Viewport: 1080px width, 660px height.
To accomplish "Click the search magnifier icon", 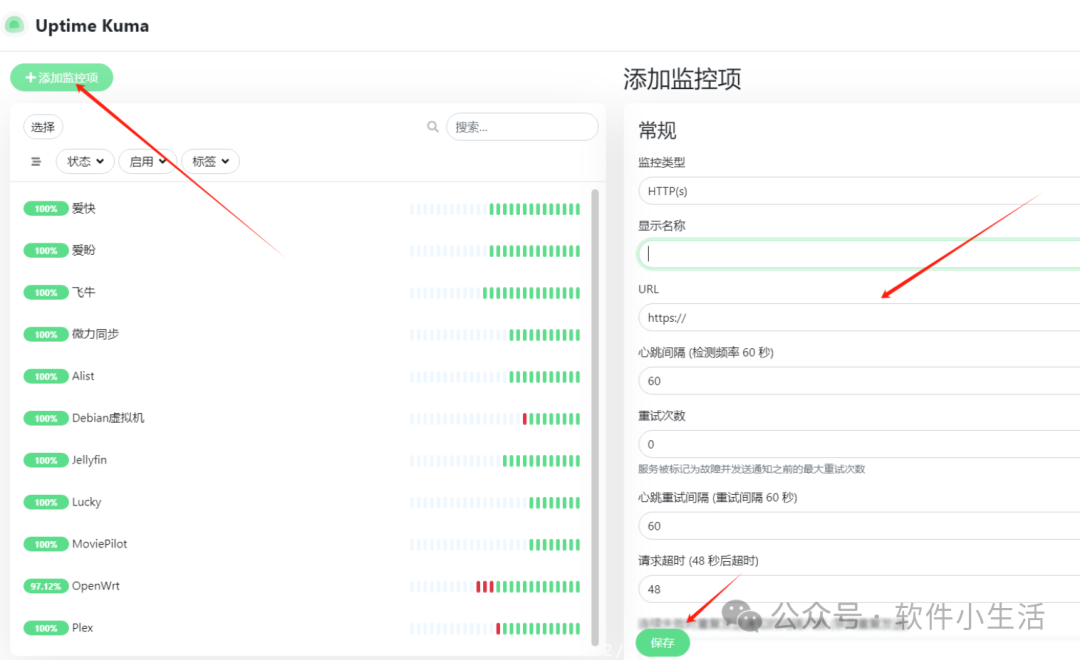I will click(433, 127).
